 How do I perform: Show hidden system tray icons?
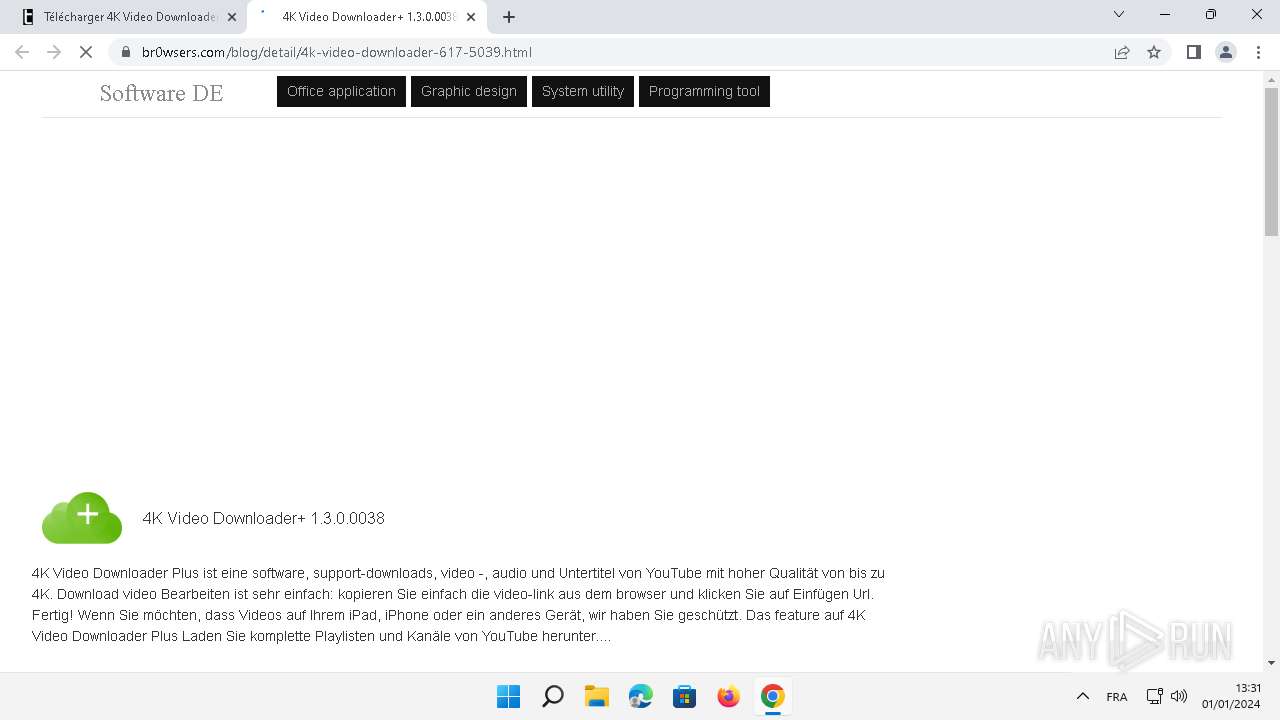pos(1082,696)
